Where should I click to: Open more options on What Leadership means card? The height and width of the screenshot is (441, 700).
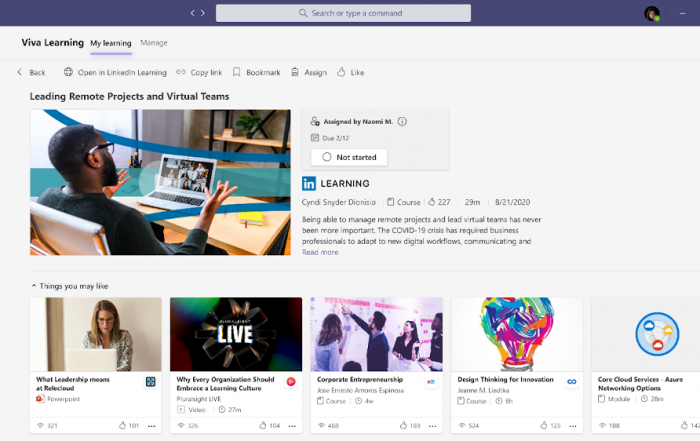152,426
